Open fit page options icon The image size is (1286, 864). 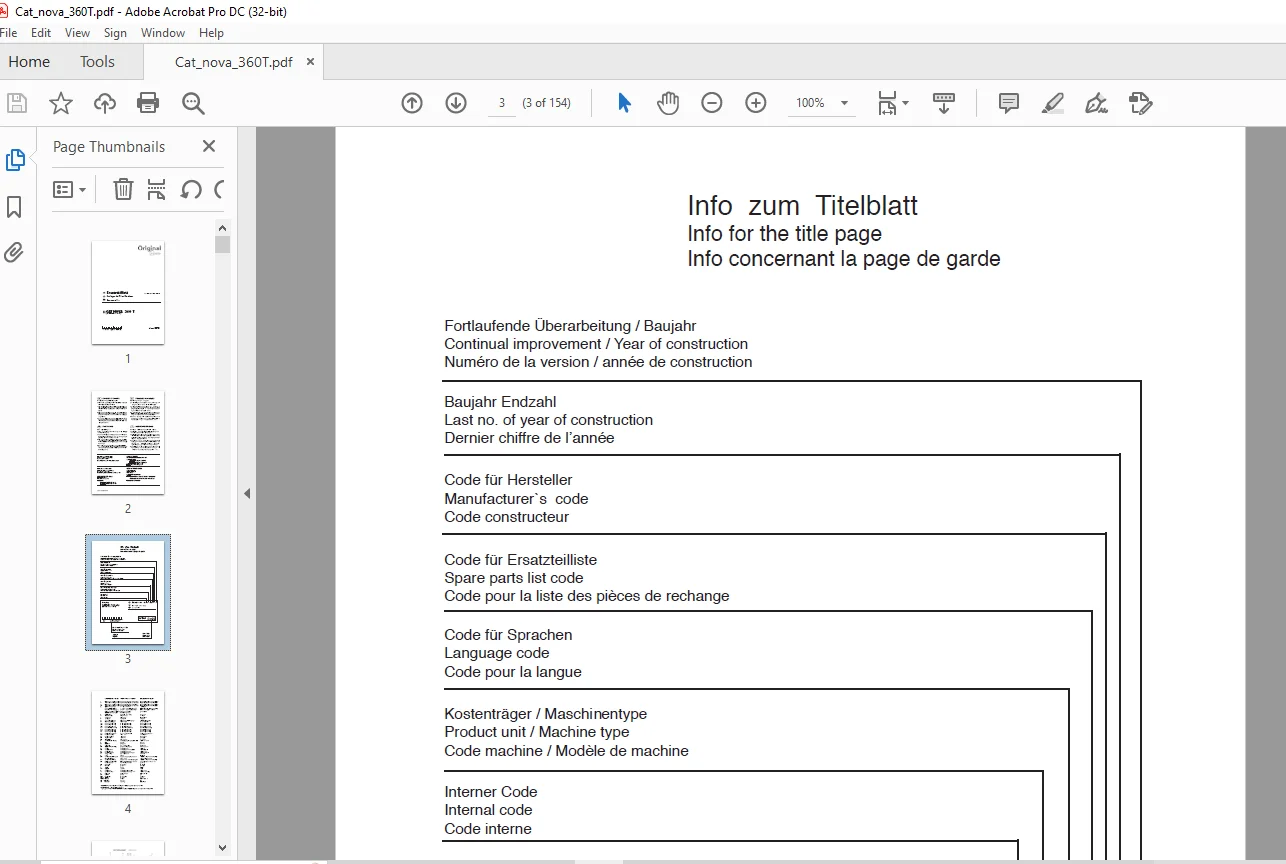[892, 103]
